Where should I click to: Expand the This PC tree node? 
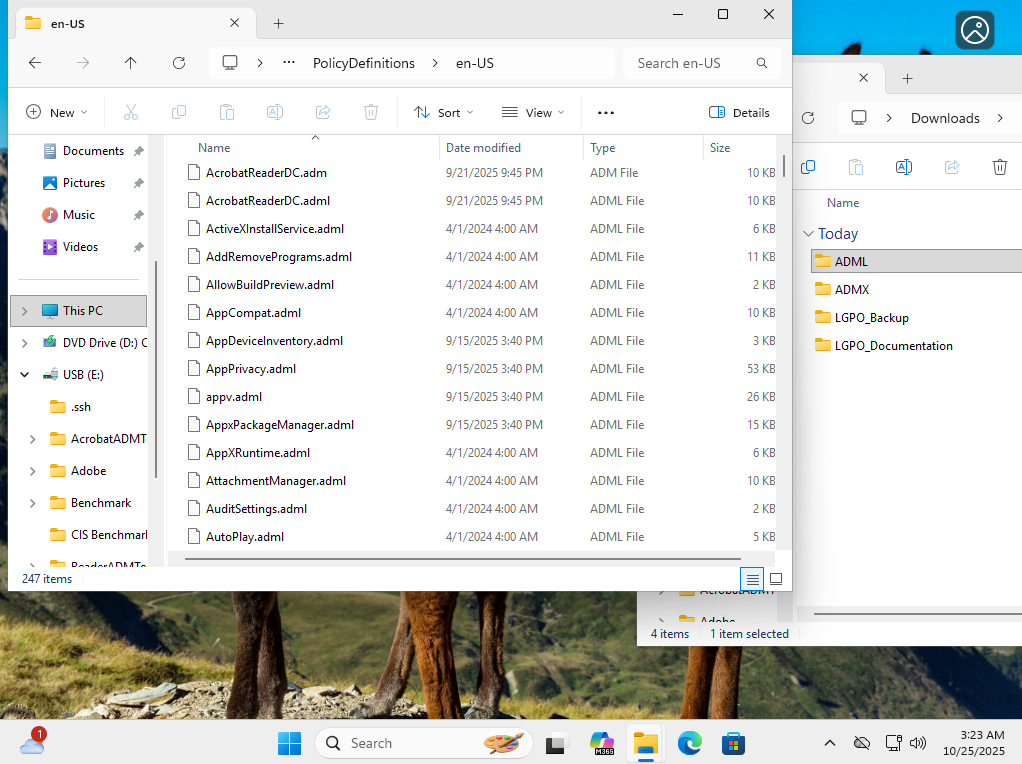click(x=25, y=311)
